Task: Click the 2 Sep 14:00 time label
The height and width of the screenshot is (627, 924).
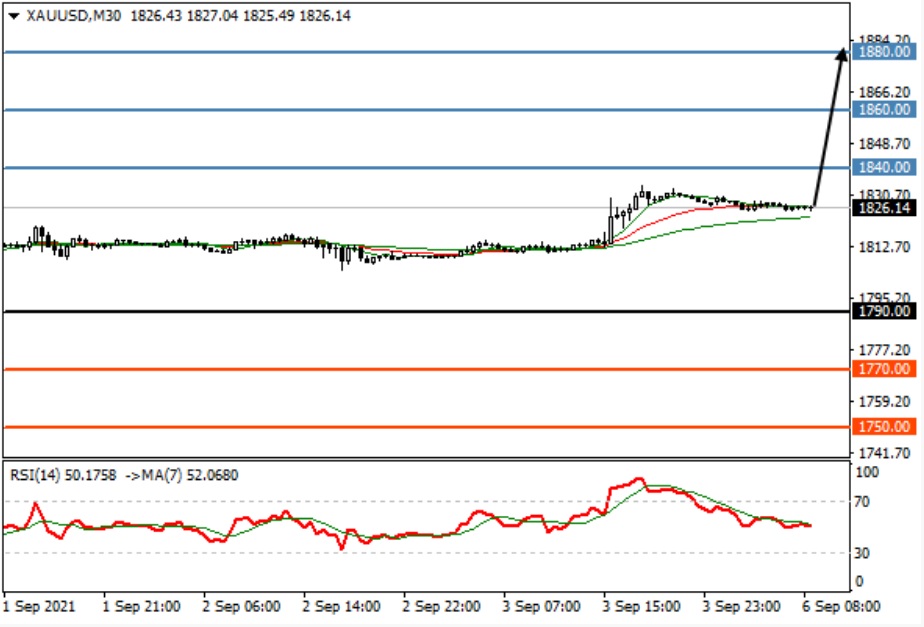Action: pyautogui.click(x=341, y=606)
